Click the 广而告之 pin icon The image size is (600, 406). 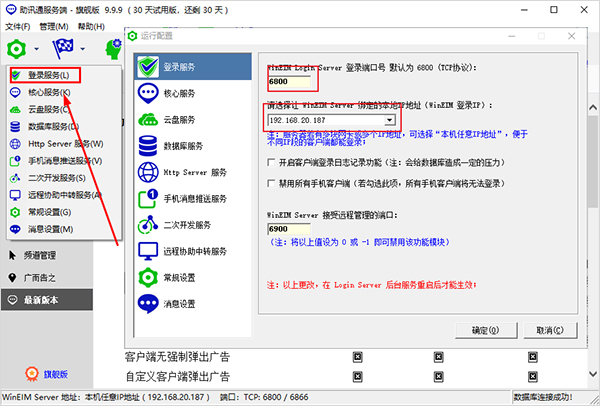(x=12, y=277)
